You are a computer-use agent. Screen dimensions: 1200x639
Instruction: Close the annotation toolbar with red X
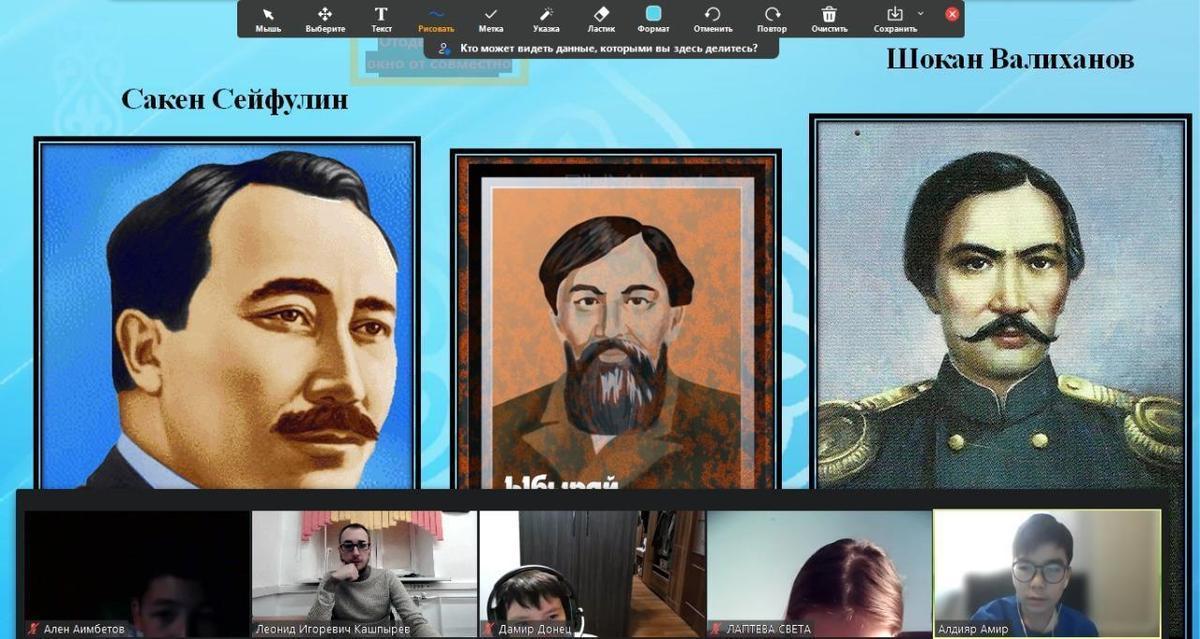pyautogui.click(x=952, y=14)
